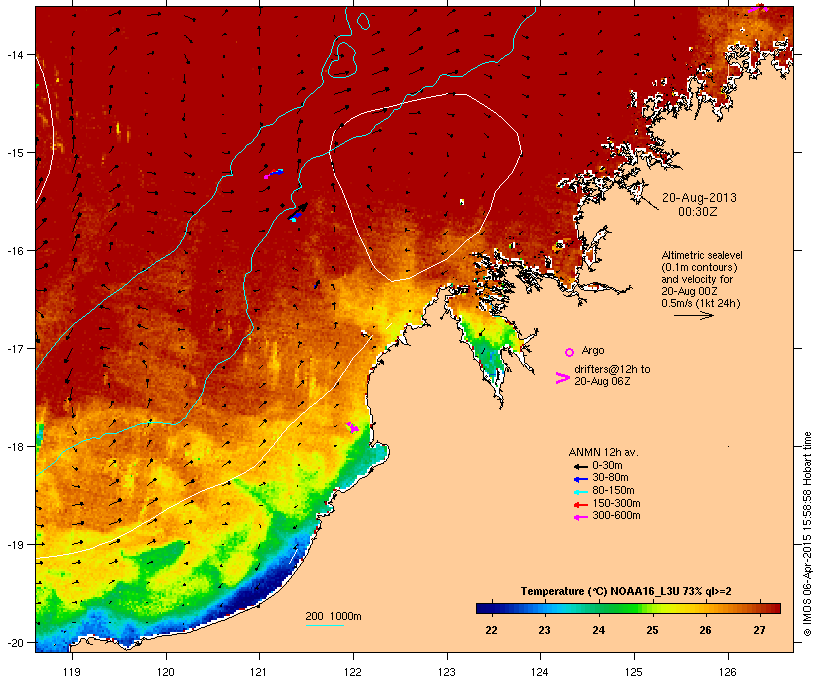Viewport: 820px width, 680px height.
Task: Click the '20-Aug 00Z' caption line
Action: point(689,291)
